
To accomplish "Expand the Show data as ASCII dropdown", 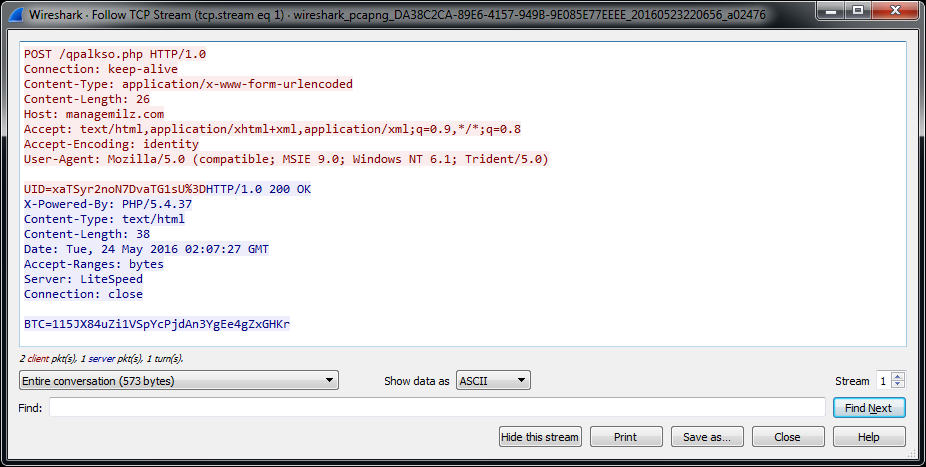I will pyautogui.click(x=493, y=380).
